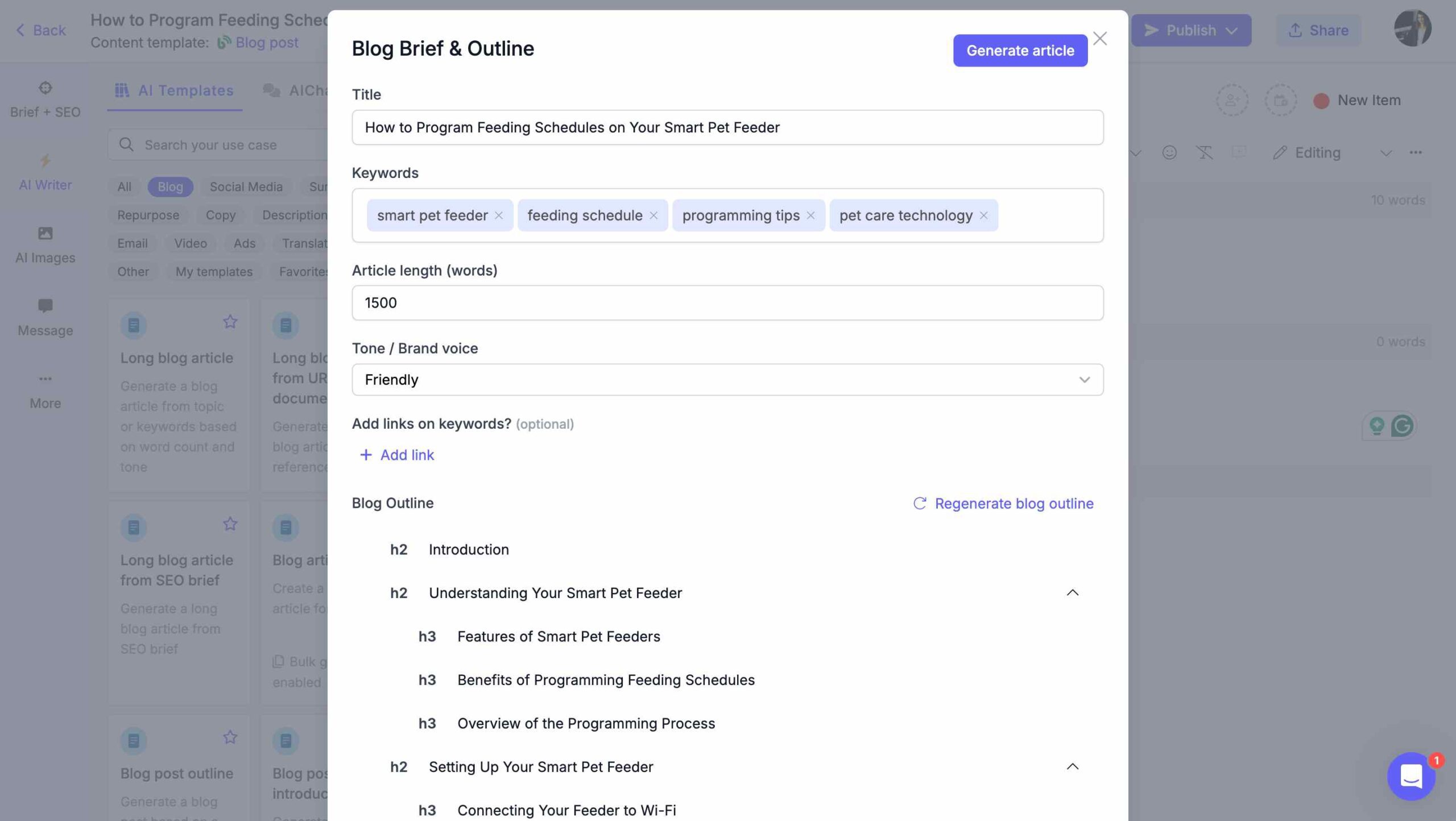The height and width of the screenshot is (821, 1456).
Task: Click the Message sidebar icon
Action: click(x=45, y=307)
